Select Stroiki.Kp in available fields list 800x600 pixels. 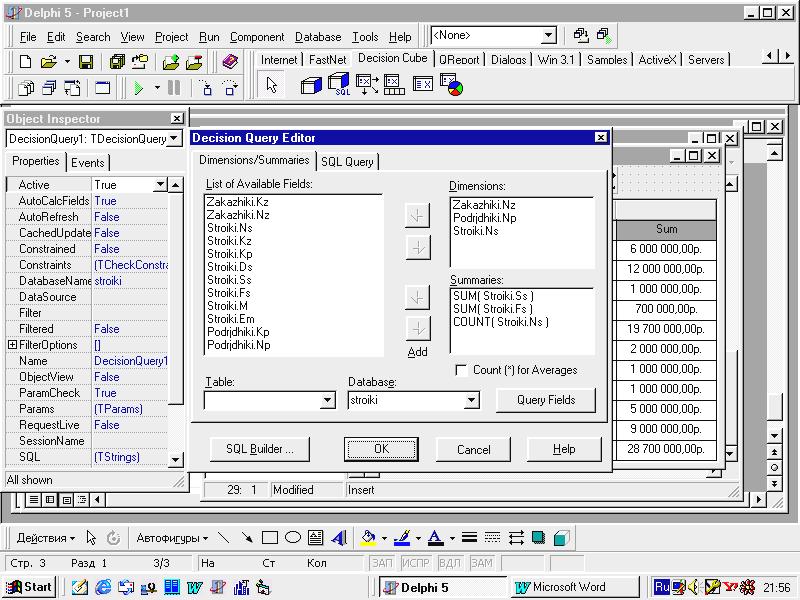point(230,254)
